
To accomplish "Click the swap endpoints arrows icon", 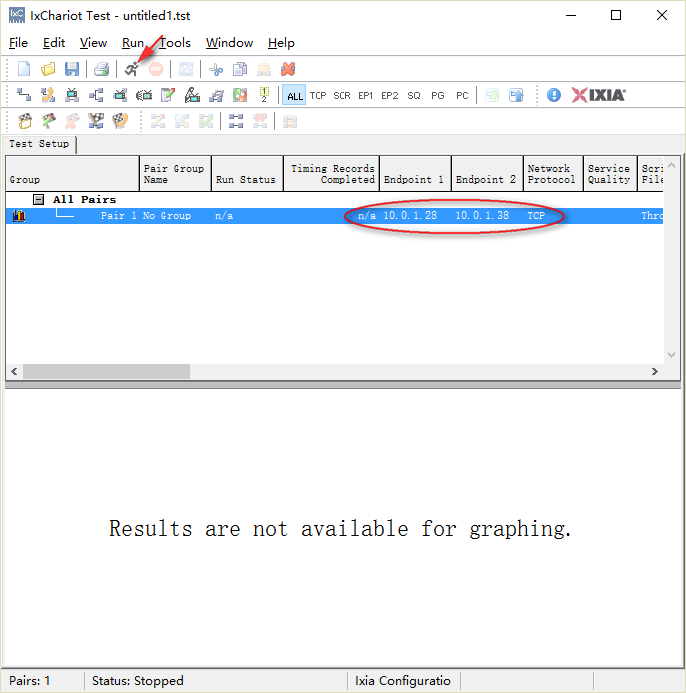I will 240,95.
